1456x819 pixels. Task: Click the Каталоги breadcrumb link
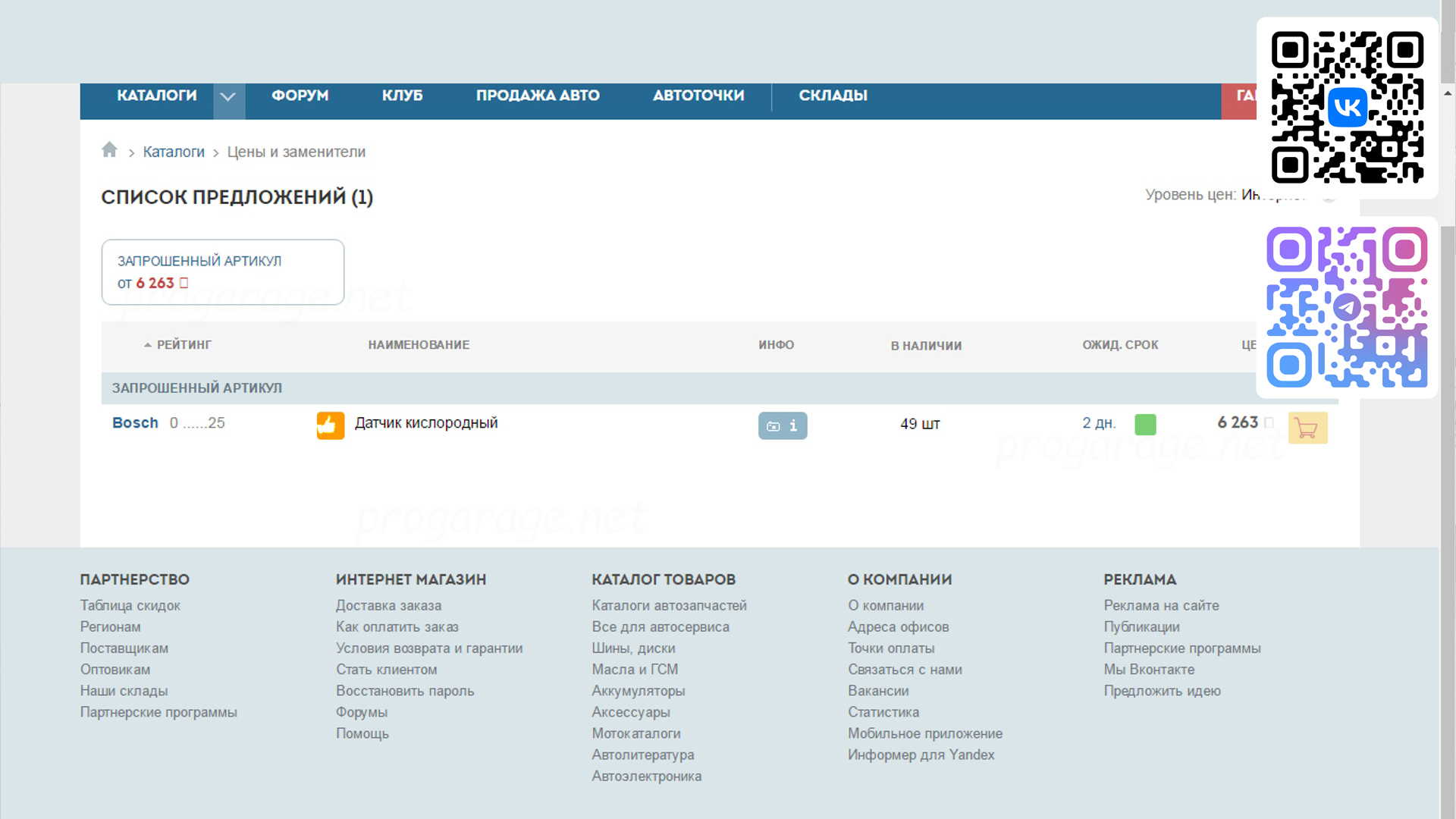click(x=174, y=152)
